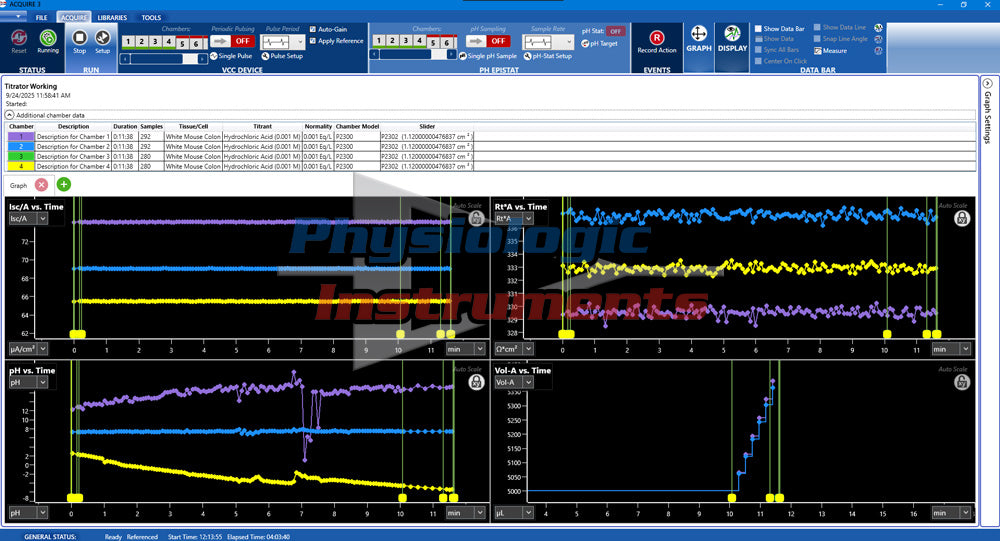
Task: Open the run Setup icon
Action: 102,38
